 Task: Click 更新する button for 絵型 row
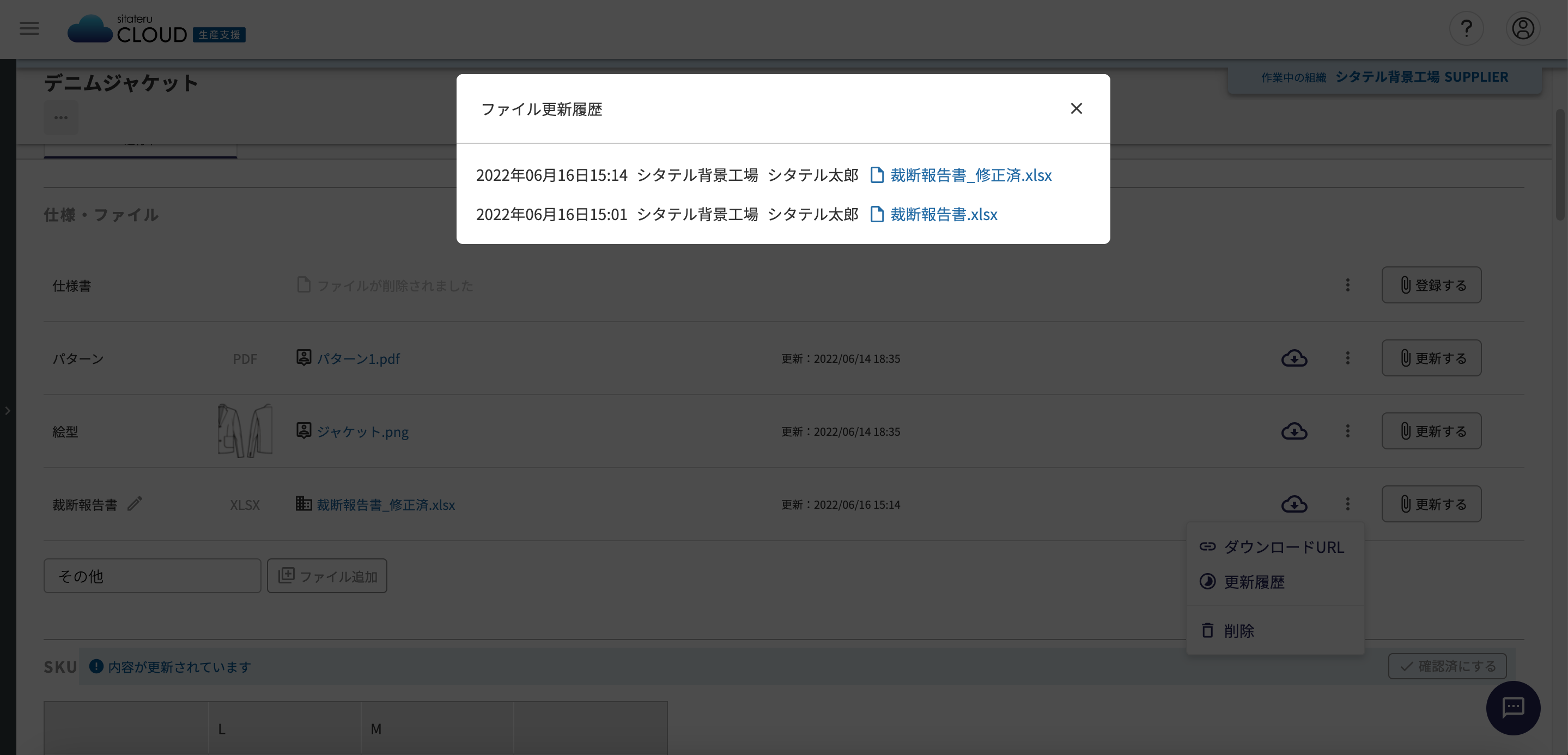coord(1431,431)
